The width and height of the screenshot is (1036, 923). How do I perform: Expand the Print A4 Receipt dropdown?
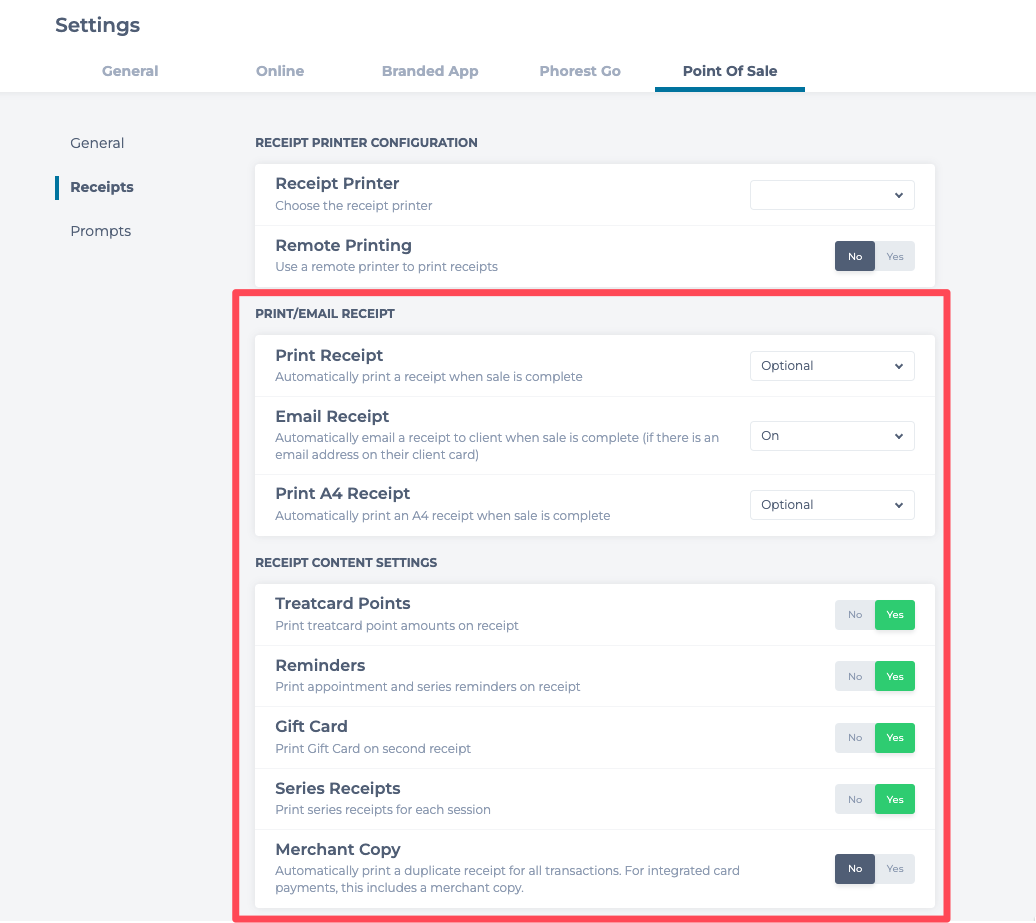[x=832, y=505]
